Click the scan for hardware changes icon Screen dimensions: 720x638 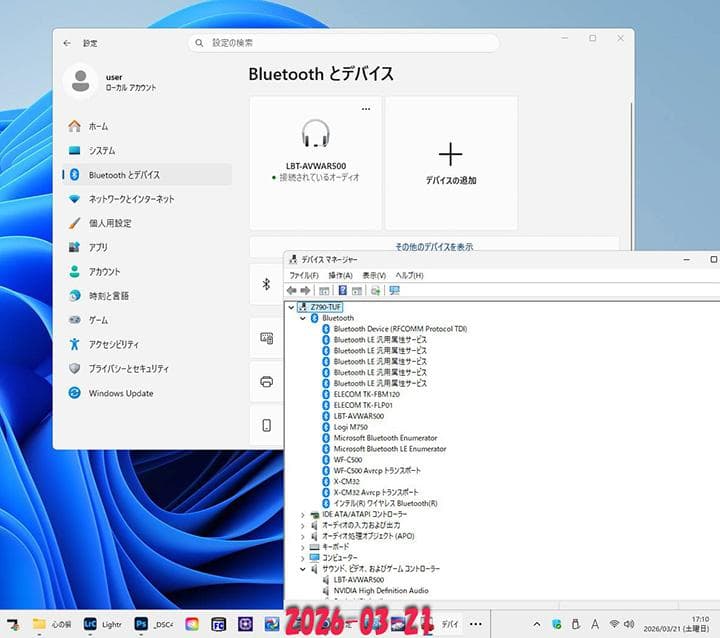coord(375,290)
